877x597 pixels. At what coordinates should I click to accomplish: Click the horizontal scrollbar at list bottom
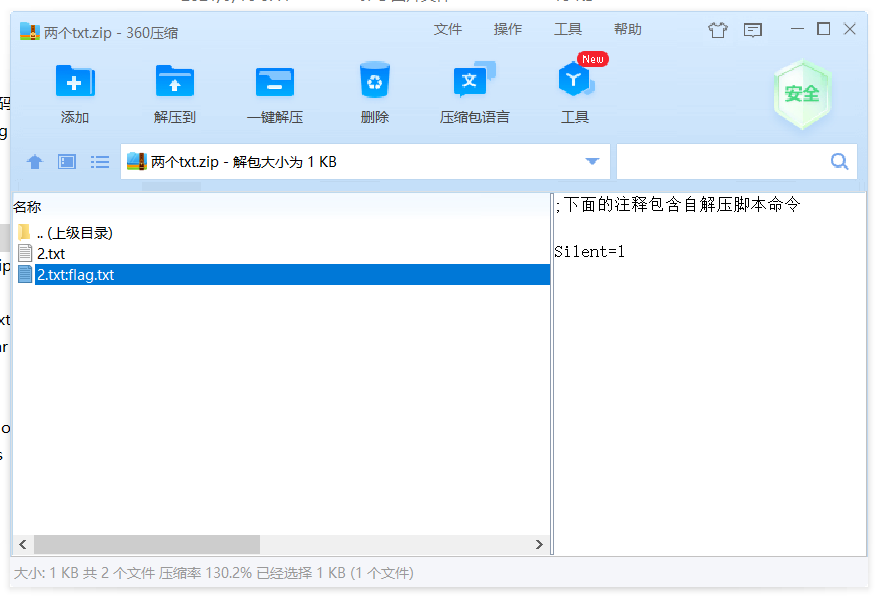point(150,544)
